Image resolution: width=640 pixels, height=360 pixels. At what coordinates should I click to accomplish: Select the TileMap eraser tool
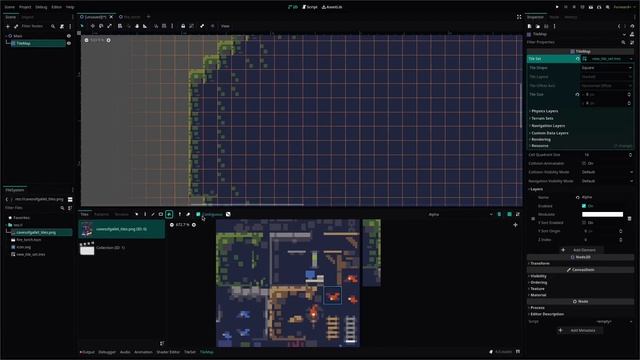pyautogui.click(x=188, y=214)
